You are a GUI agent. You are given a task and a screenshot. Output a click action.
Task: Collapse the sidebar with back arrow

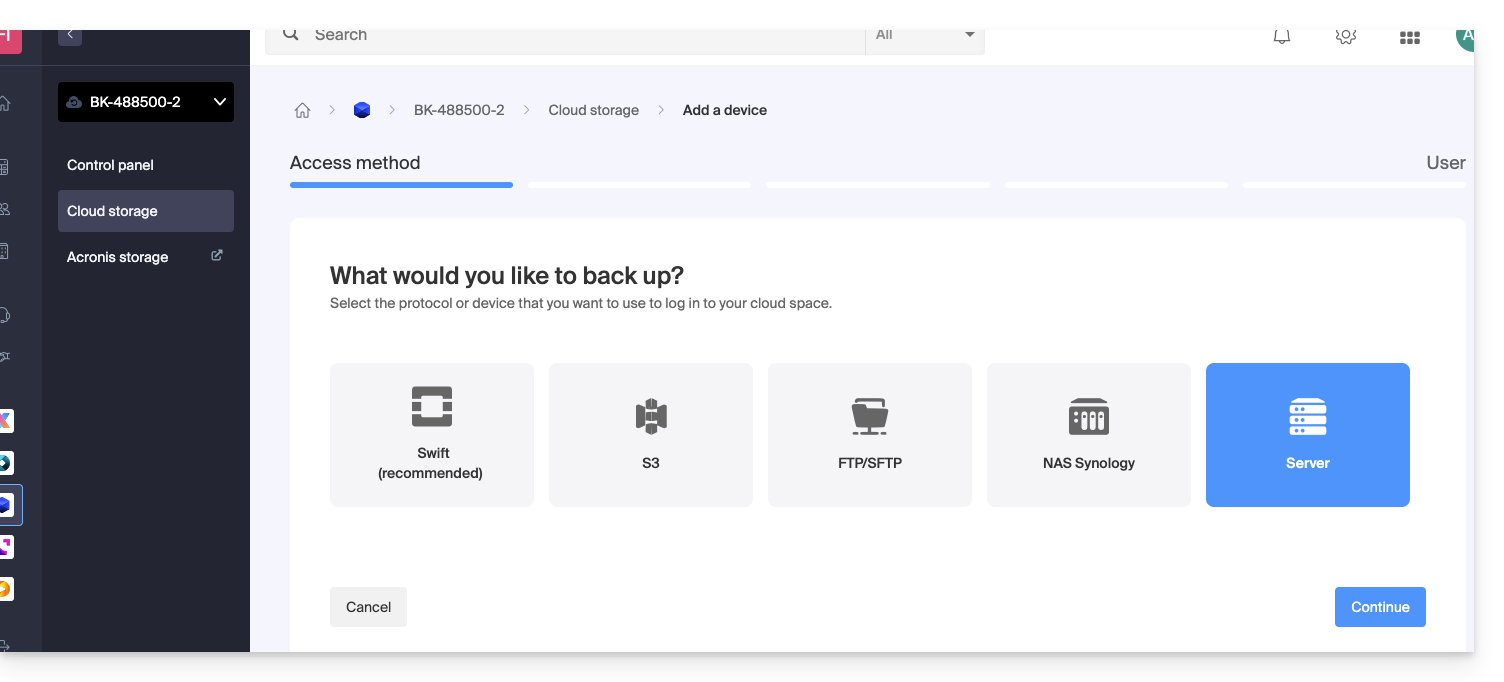[x=70, y=35]
